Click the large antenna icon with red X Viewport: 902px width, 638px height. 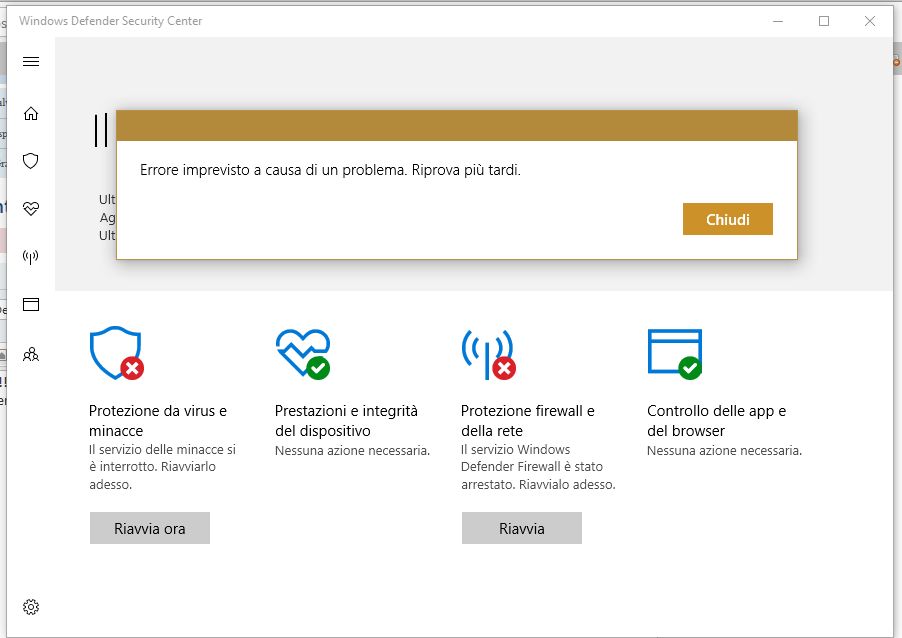[x=488, y=354]
